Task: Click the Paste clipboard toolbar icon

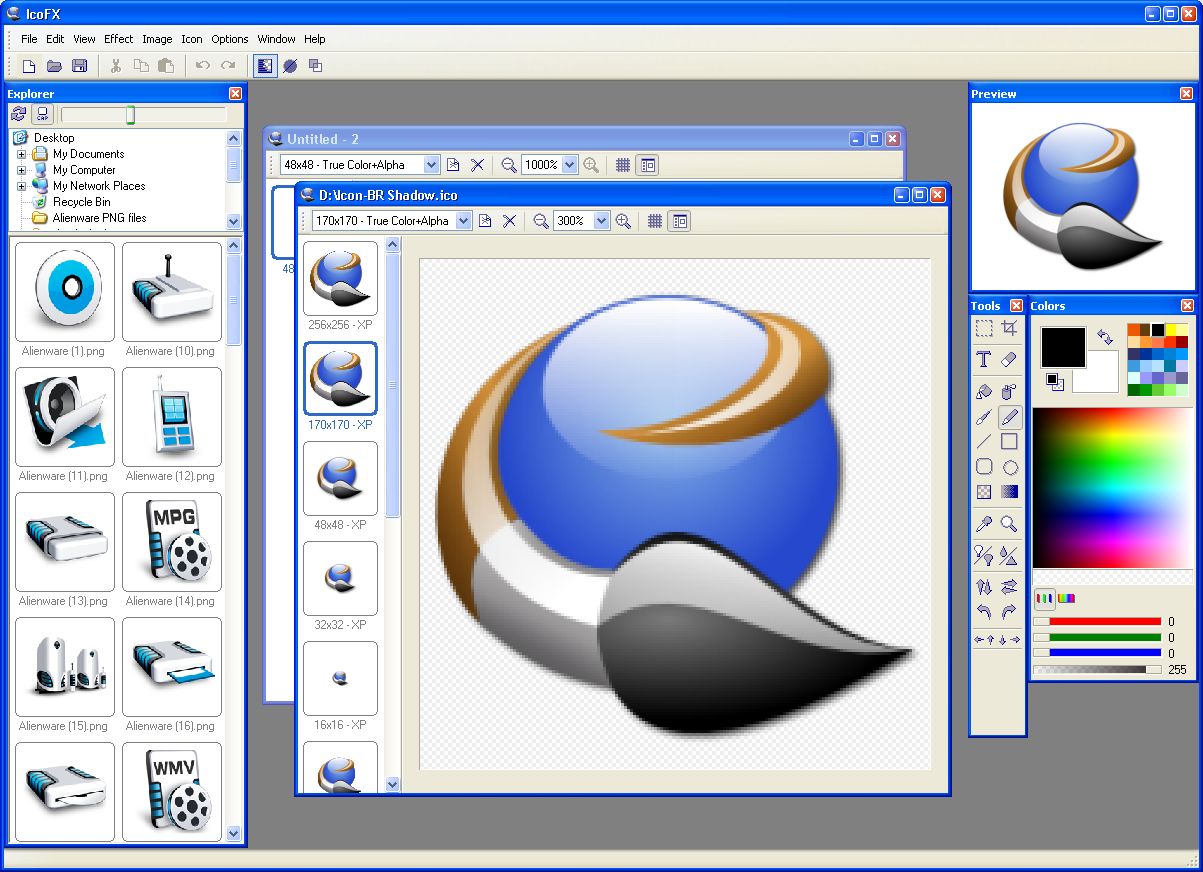Action: [x=166, y=66]
